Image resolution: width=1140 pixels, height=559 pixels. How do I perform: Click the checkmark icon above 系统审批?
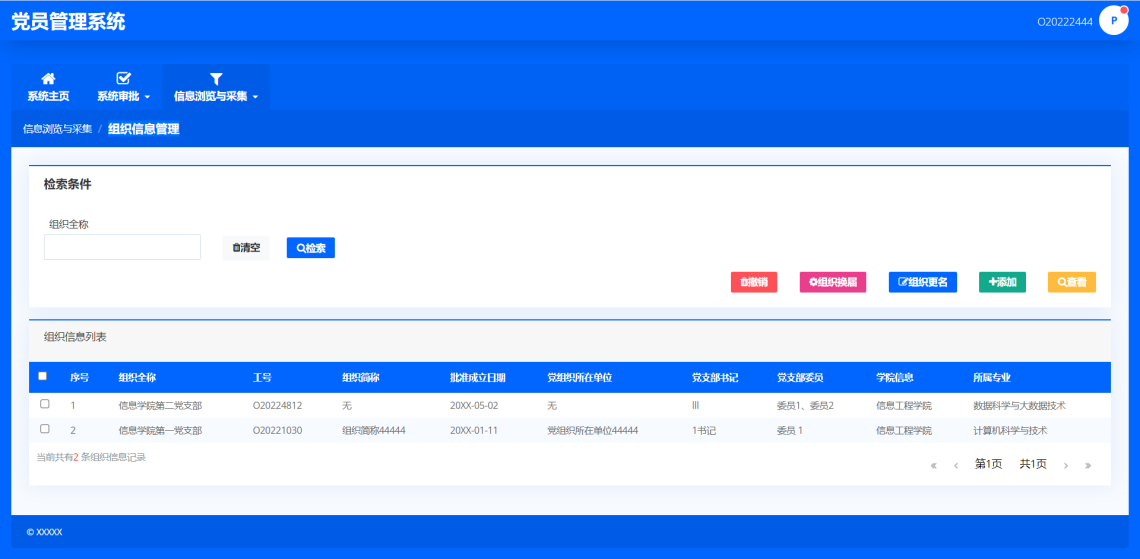[x=124, y=79]
